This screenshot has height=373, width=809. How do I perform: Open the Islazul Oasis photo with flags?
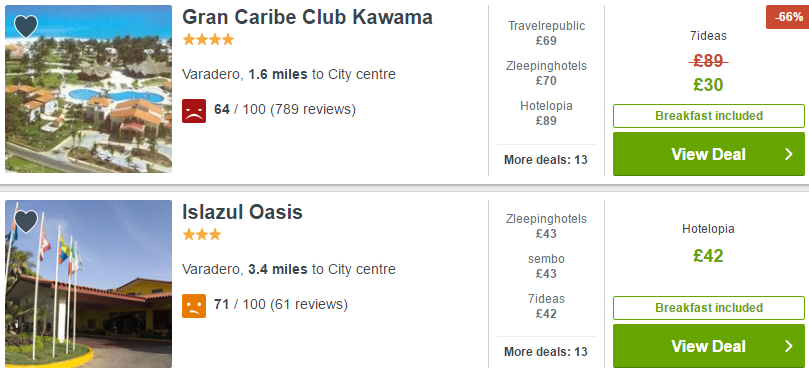tap(88, 284)
